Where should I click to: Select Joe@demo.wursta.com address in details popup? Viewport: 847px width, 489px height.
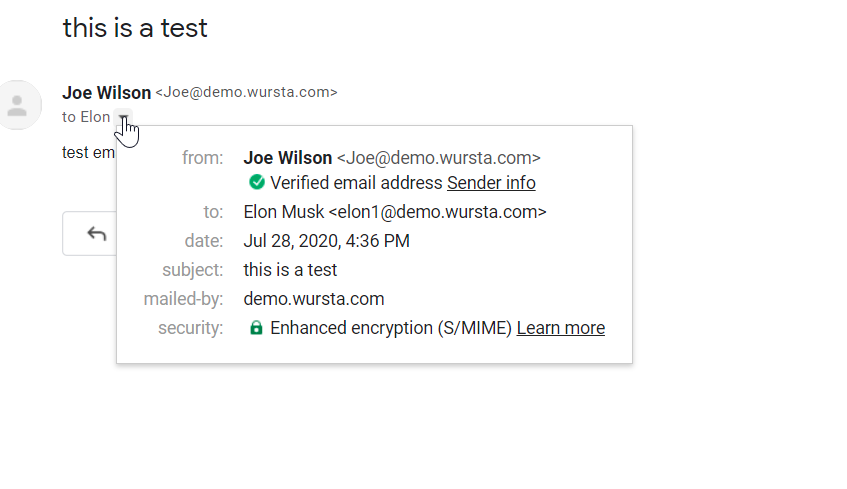[439, 158]
